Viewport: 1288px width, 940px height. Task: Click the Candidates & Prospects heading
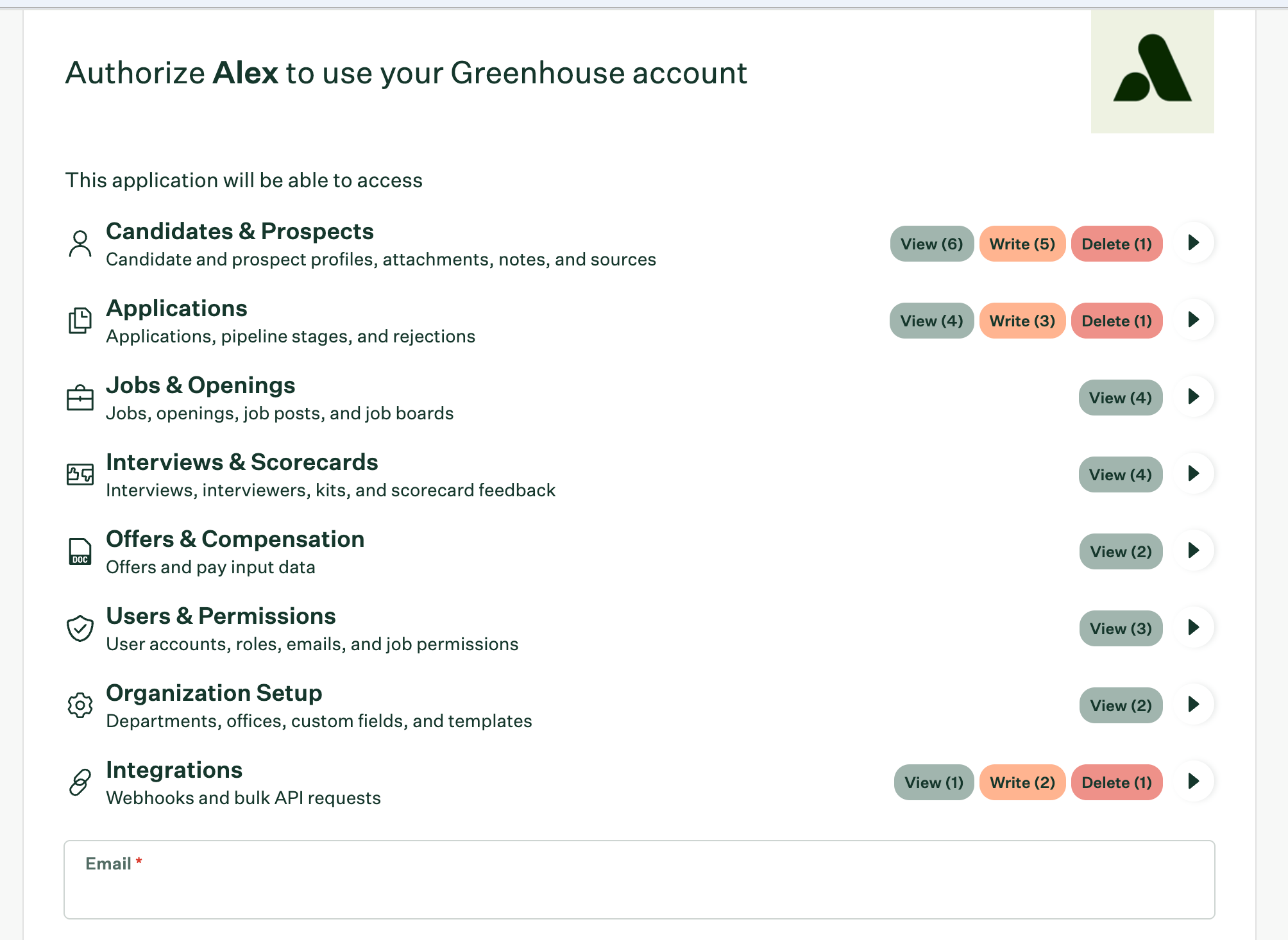(x=240, y=231)
